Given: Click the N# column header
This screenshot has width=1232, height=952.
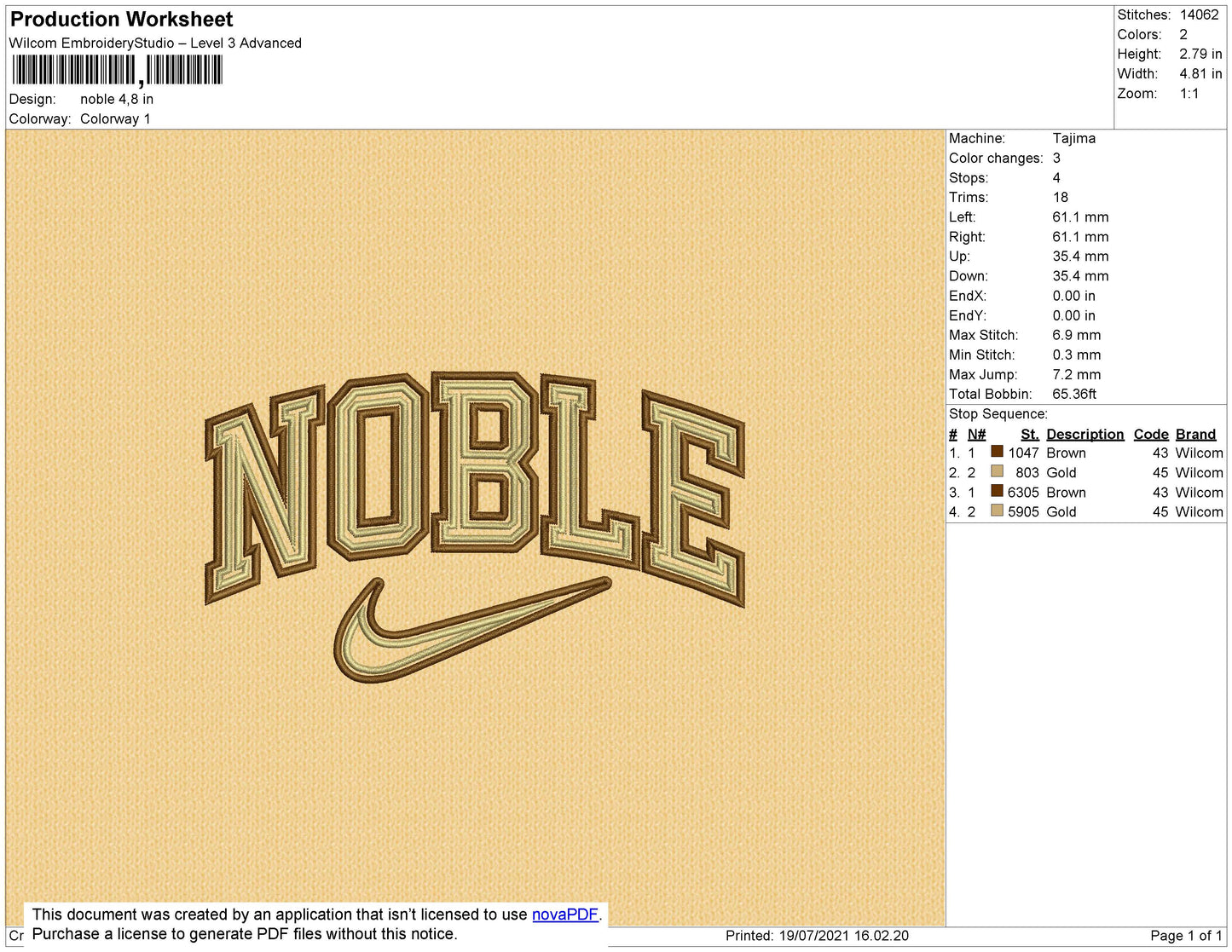Looking at the screenshot, I should 976,434.
